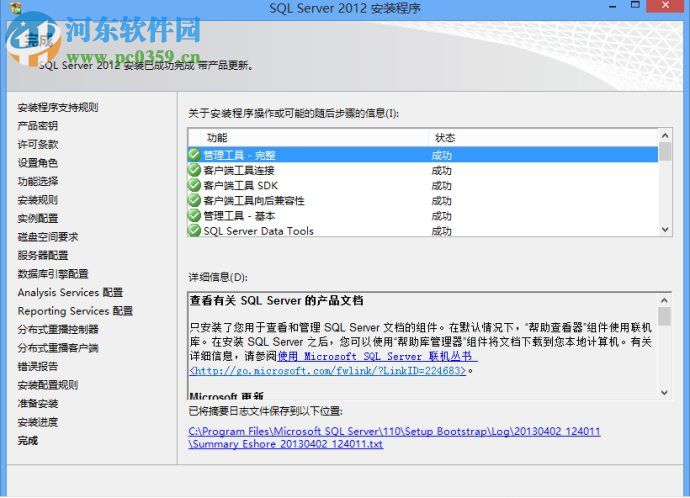Click the green check icon beside SQL Server Data Tools
690x498 pixels.
pos(194,231)
